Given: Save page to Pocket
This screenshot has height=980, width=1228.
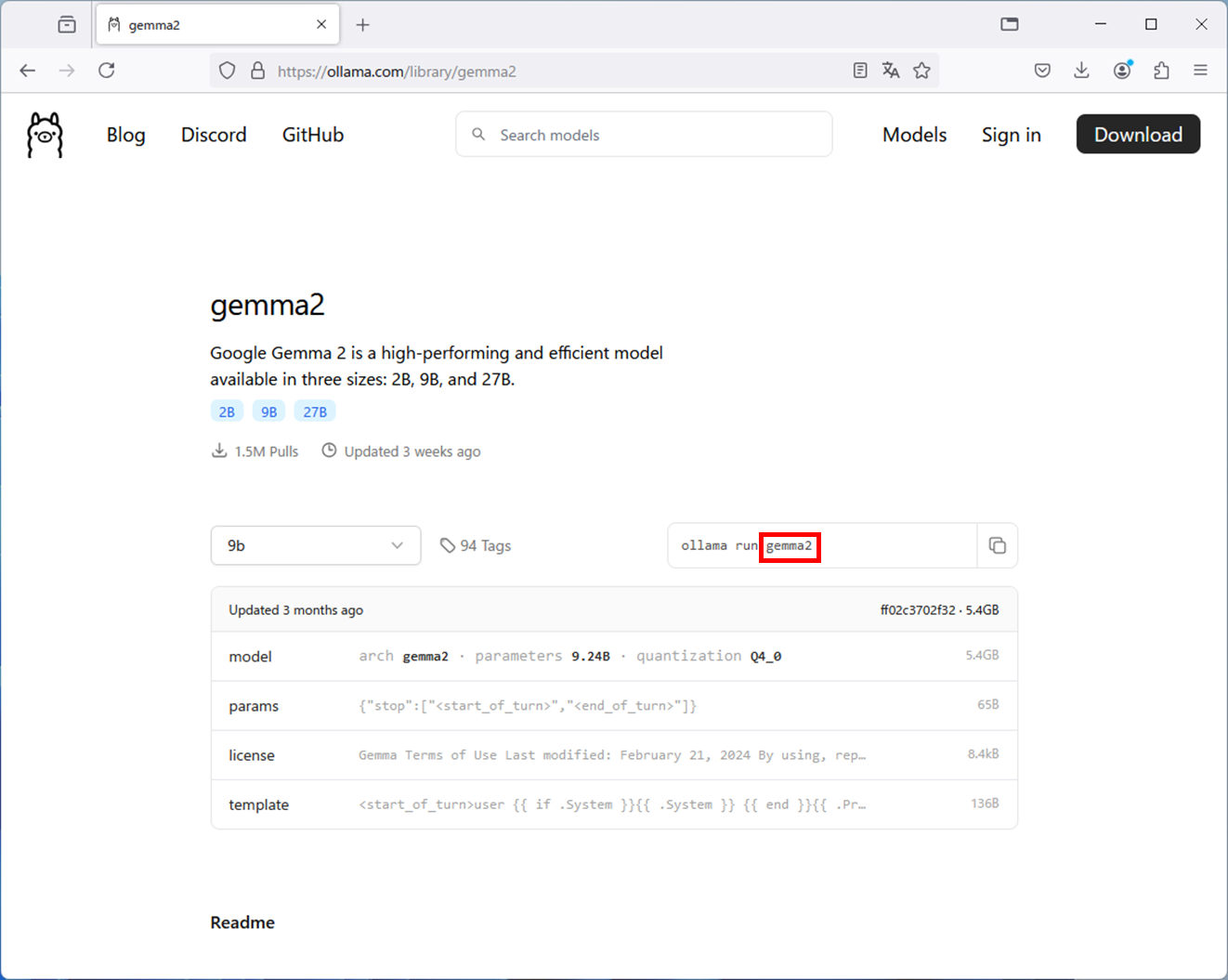Looking at the screenshot, I should pos(1041,70).
